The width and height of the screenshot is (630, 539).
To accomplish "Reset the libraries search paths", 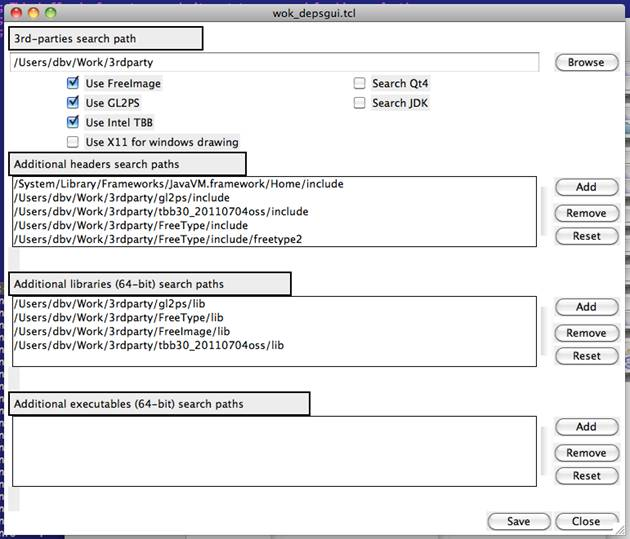I will click(x=586, y=356).
